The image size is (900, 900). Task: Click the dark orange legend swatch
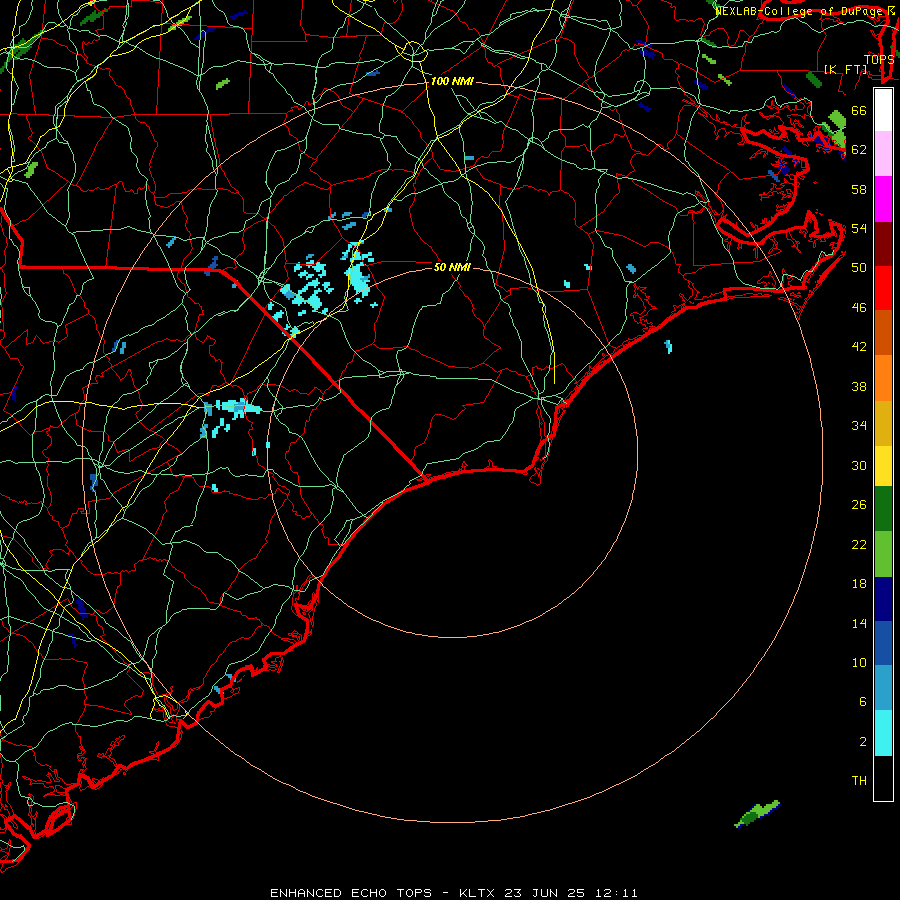click(883, 333)
